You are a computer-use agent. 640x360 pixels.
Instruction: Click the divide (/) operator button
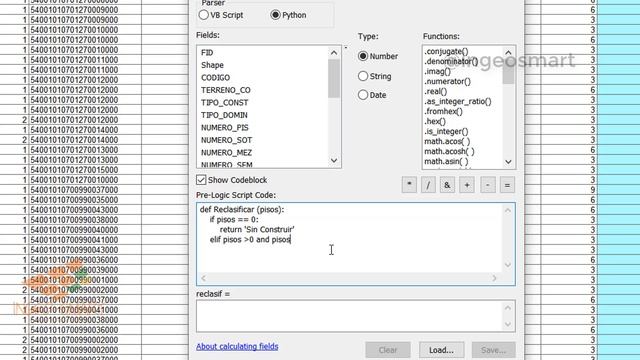coord(428,185)
